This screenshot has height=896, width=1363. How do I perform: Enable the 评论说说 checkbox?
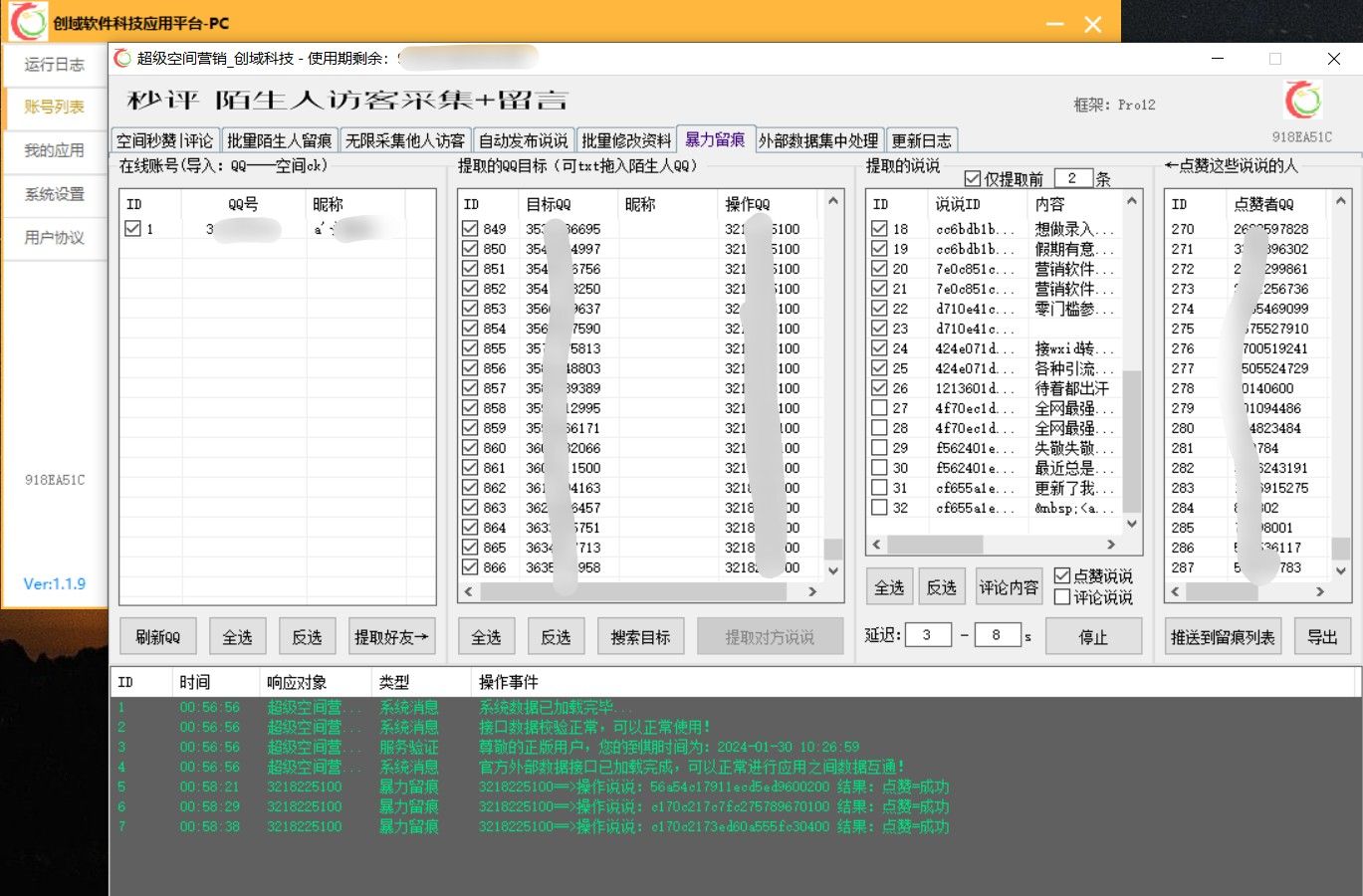(1062, 597)
